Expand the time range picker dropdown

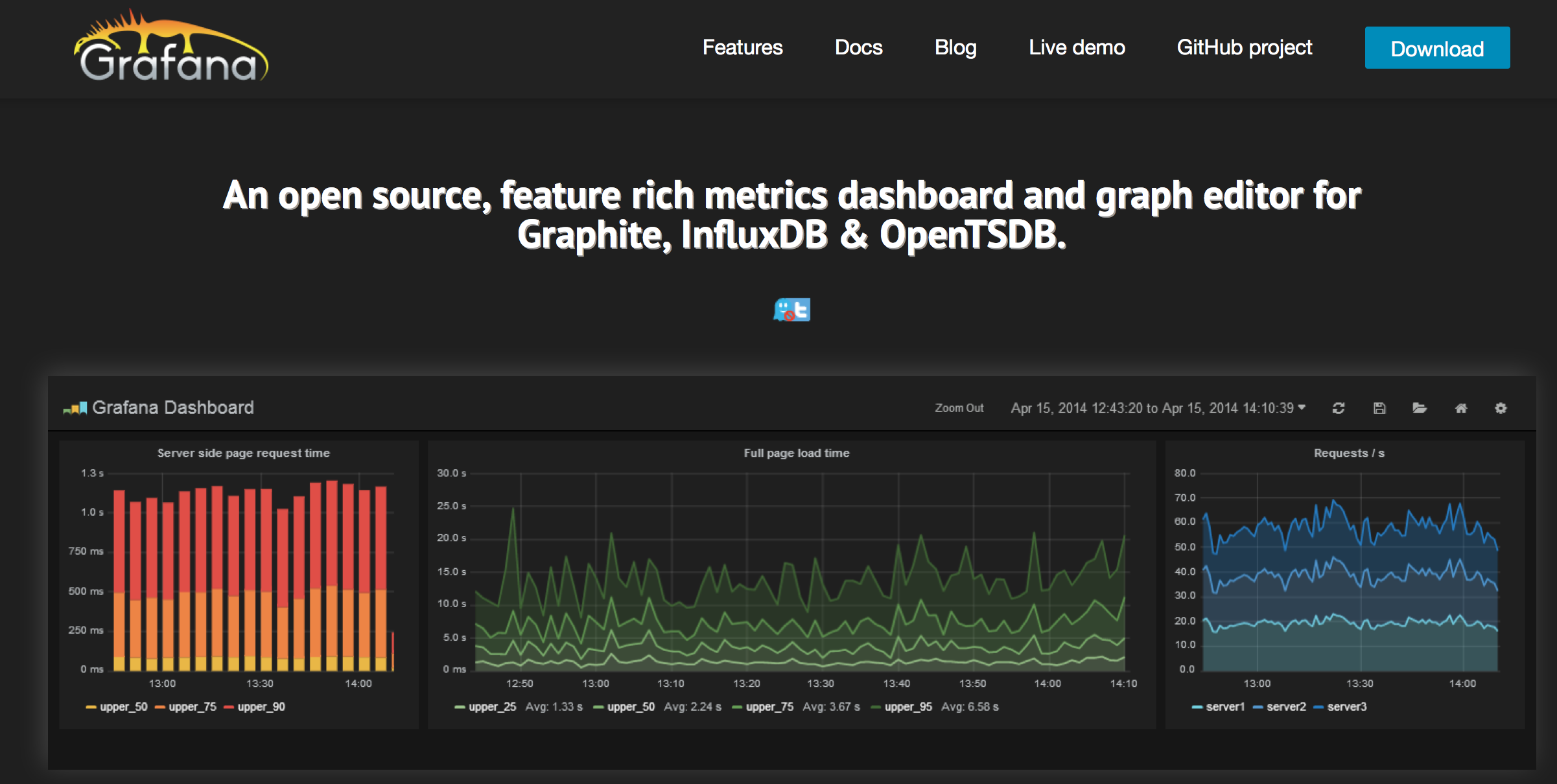coord(1158,408)
